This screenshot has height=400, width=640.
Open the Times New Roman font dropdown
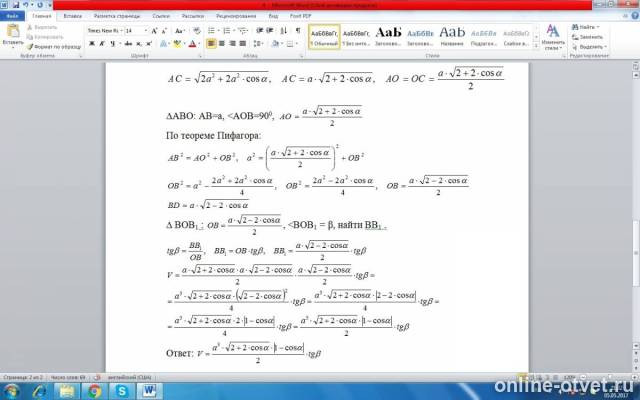[x=105, y=31]
